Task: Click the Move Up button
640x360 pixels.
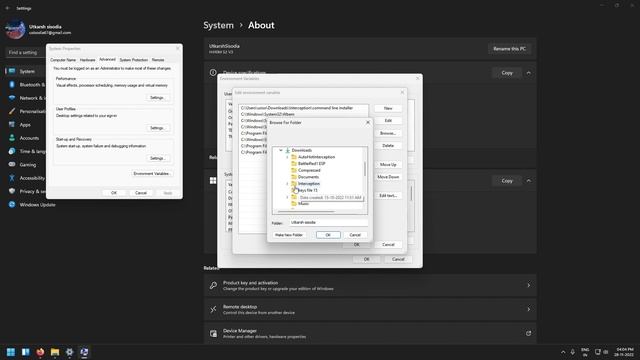Action: coord(388,164)
